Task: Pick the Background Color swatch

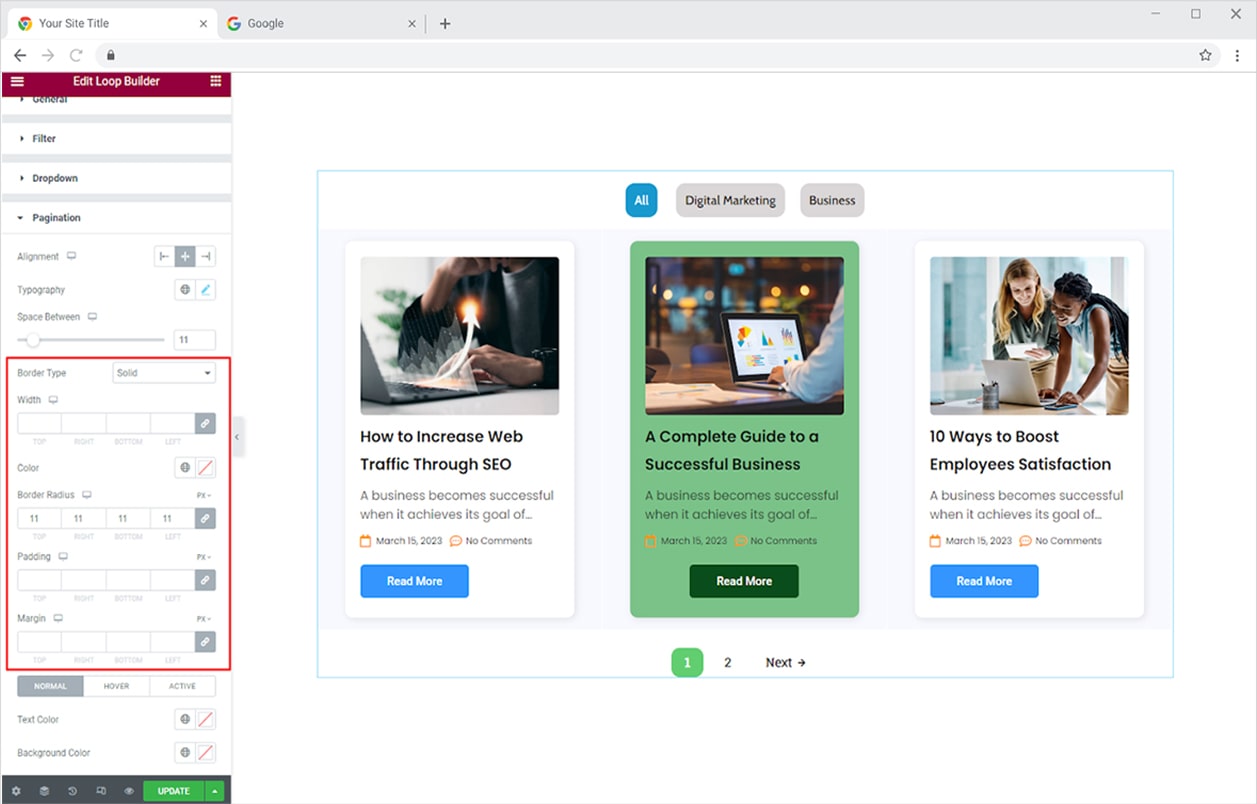Action: (205, 753)
